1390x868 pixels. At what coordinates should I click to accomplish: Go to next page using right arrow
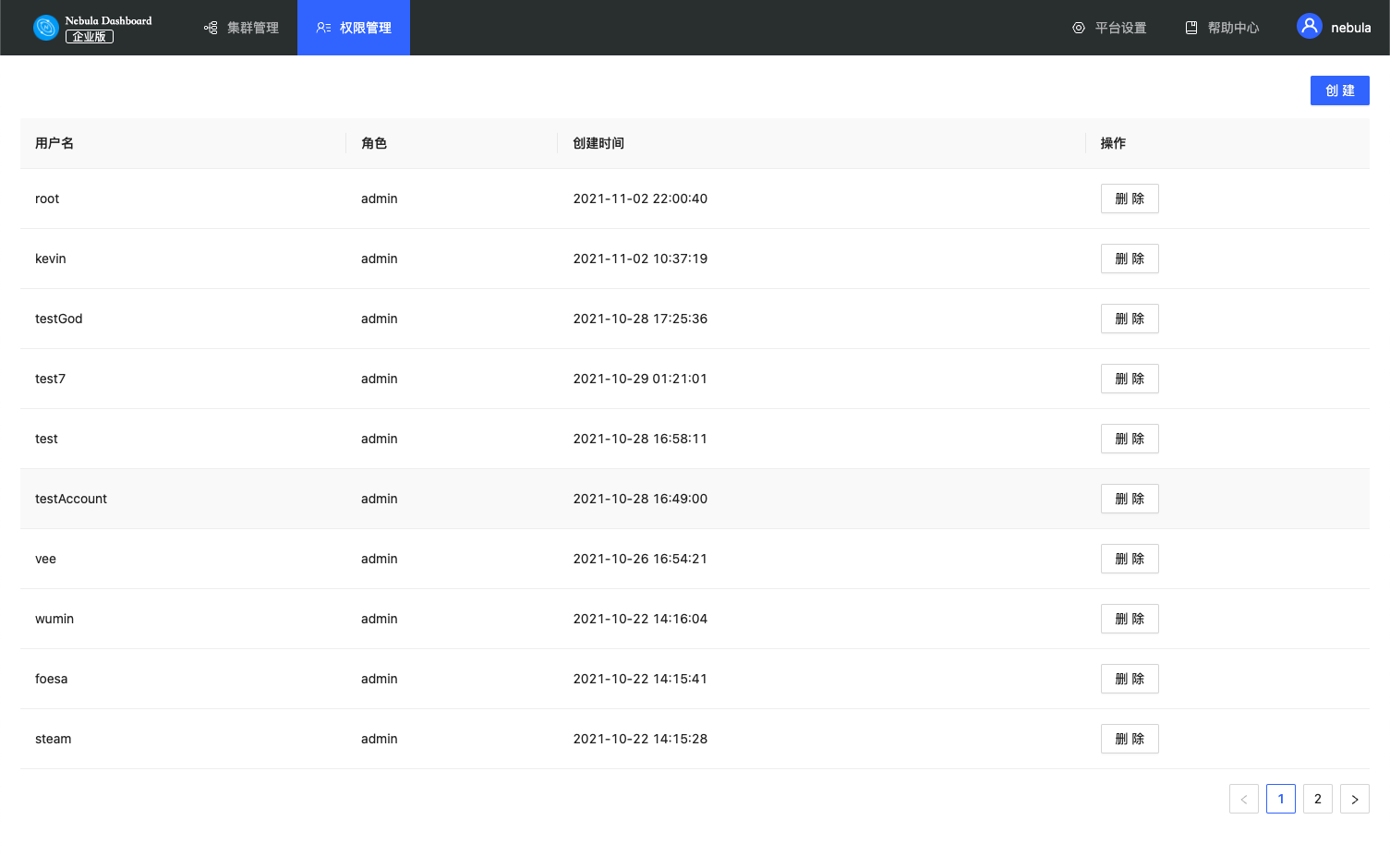coord(1354,799)
